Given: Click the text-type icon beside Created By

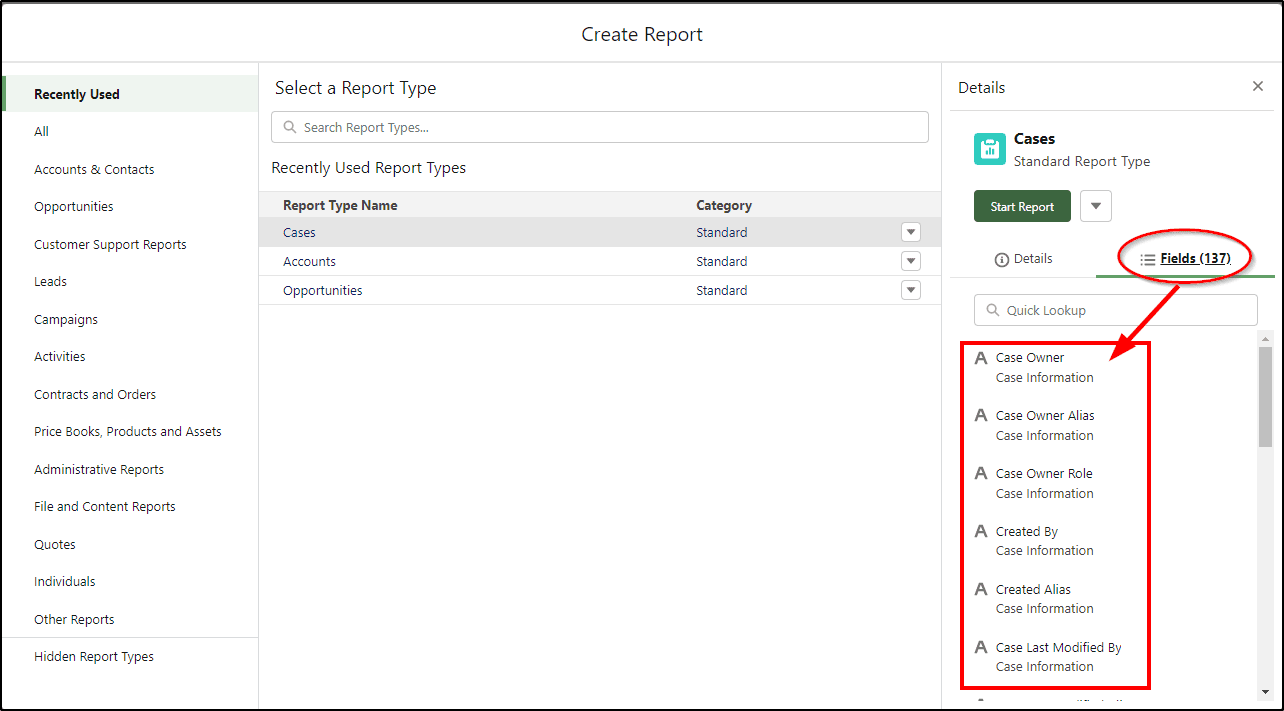Looking at the screenshot, I should click(x=981, y=531).
